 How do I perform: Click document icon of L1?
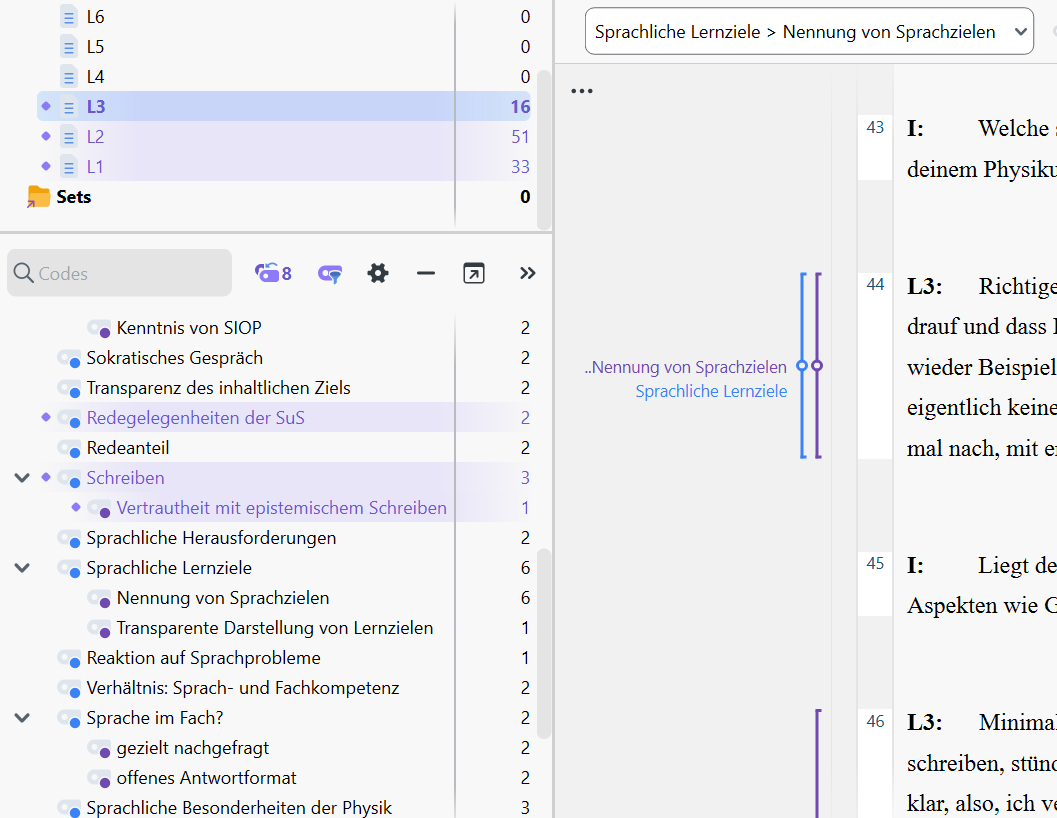pyautogui.click(x=69, y=167)
